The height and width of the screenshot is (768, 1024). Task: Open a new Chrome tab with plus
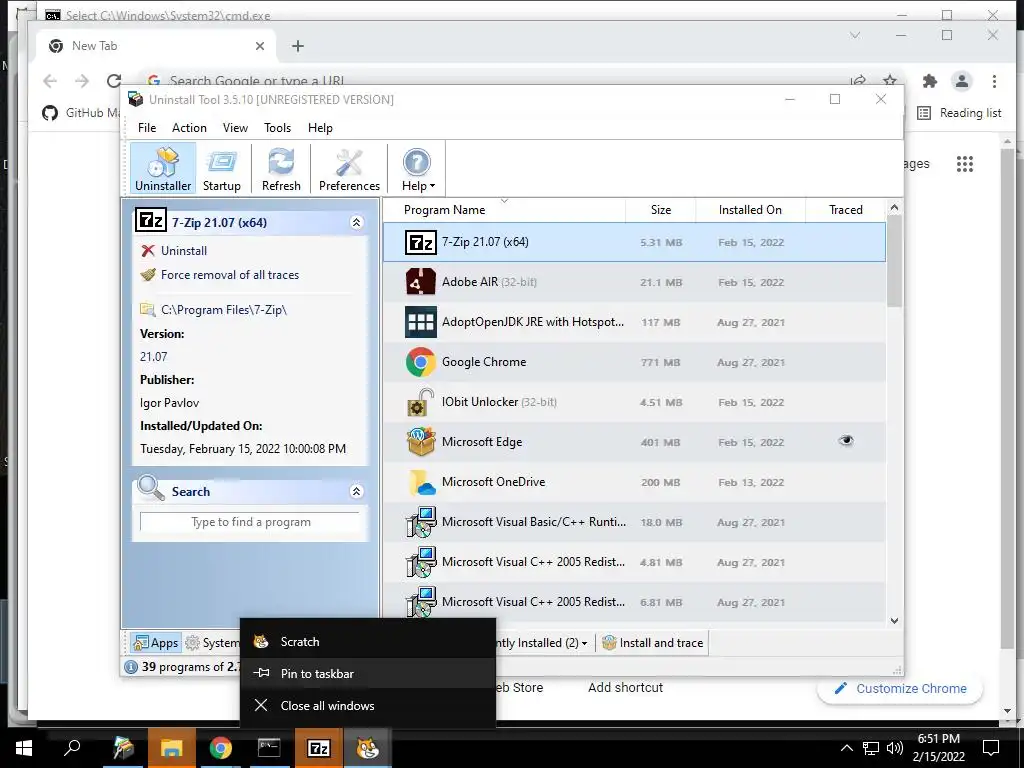tap(298, 46)
